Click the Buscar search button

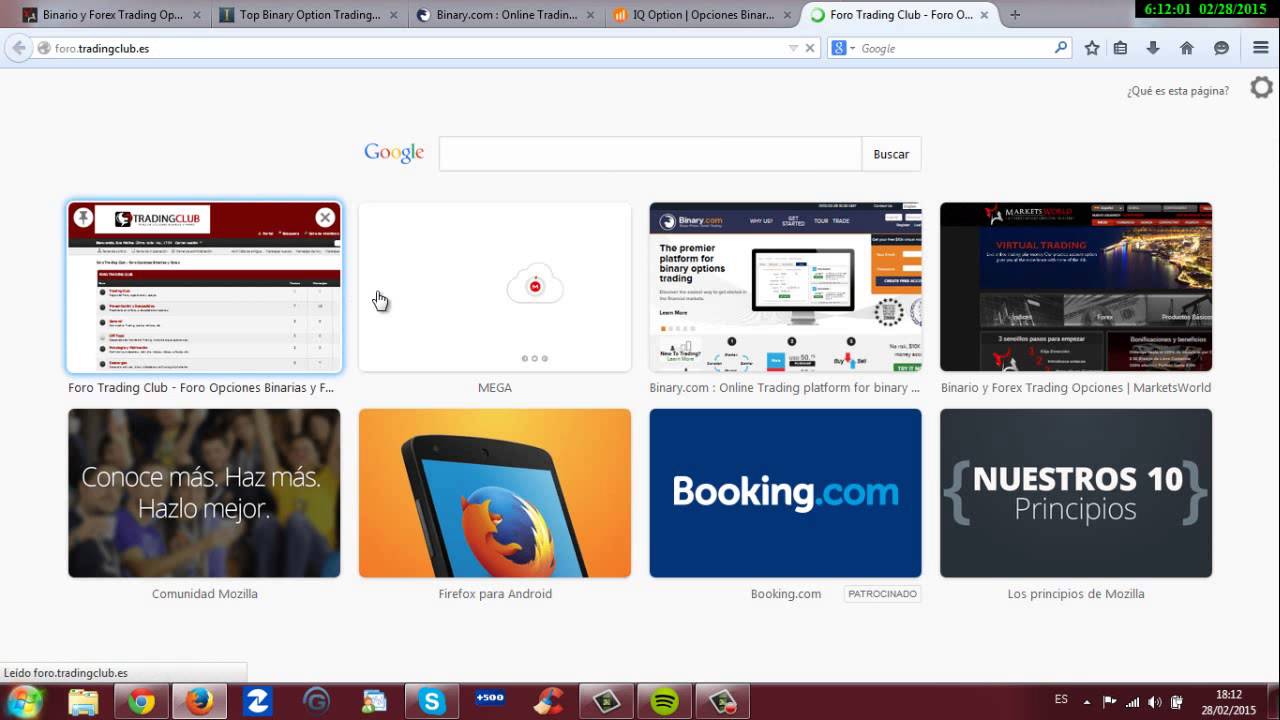[891, 154]
